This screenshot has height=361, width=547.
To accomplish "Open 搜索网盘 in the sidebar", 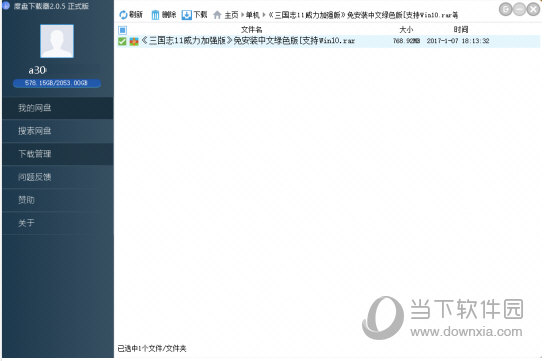I will coord(58,131).
